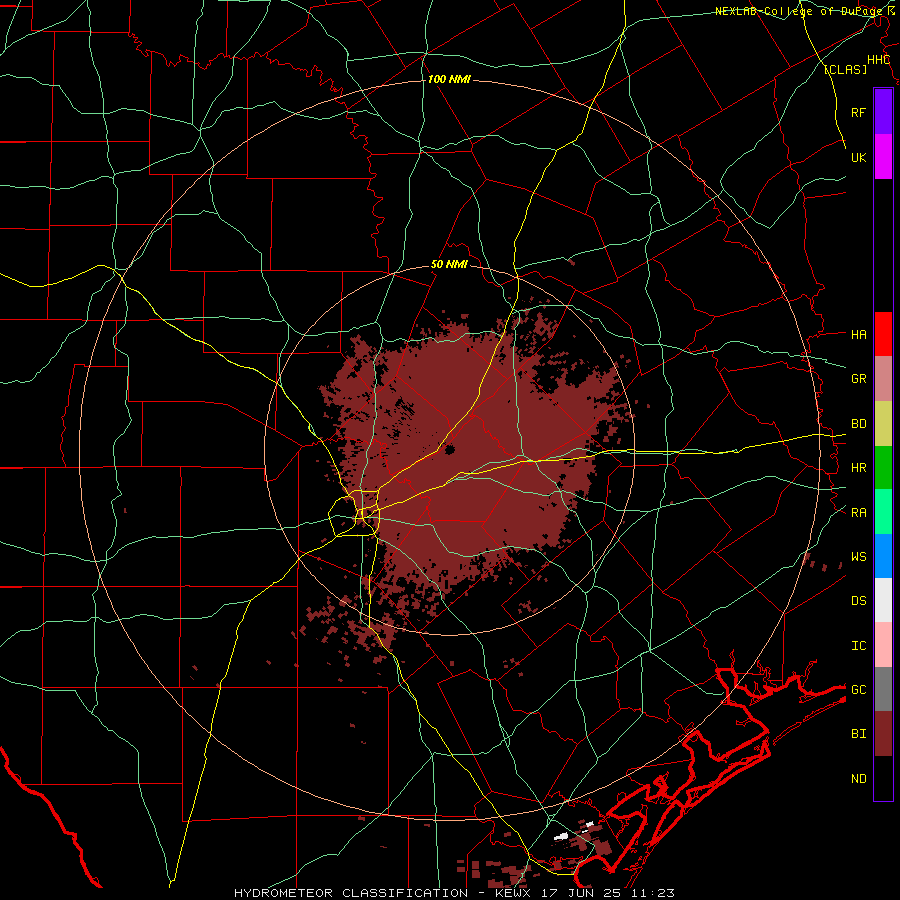
Task: Click the RA light green swatch
Action: (883, 512)
